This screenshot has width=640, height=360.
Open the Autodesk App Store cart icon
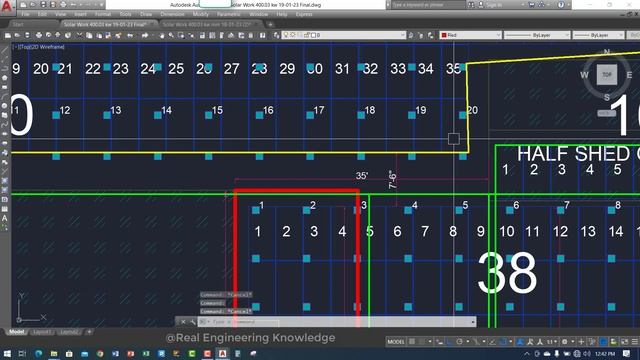pos(531,5)
